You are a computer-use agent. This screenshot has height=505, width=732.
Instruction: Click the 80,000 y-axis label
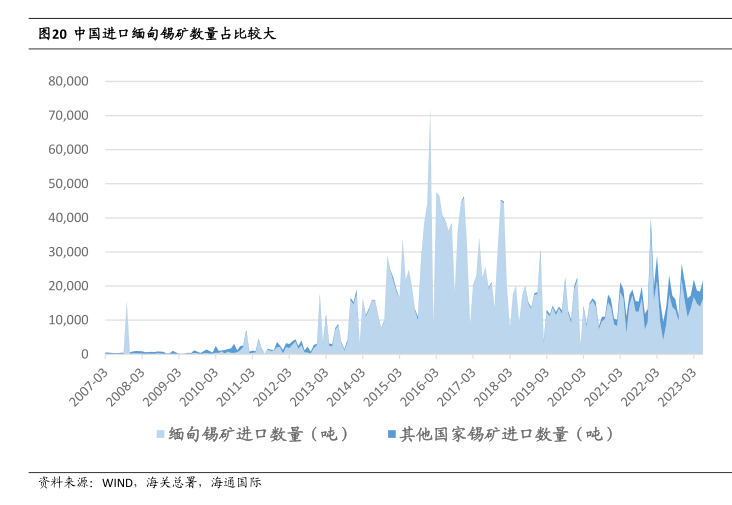pyautogui.click(x=69, y=81)
